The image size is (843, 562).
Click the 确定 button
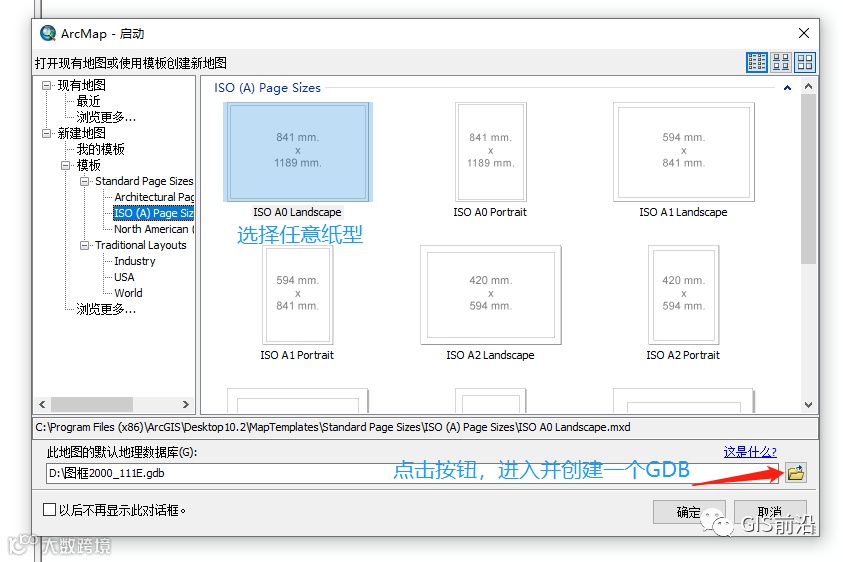689,511
